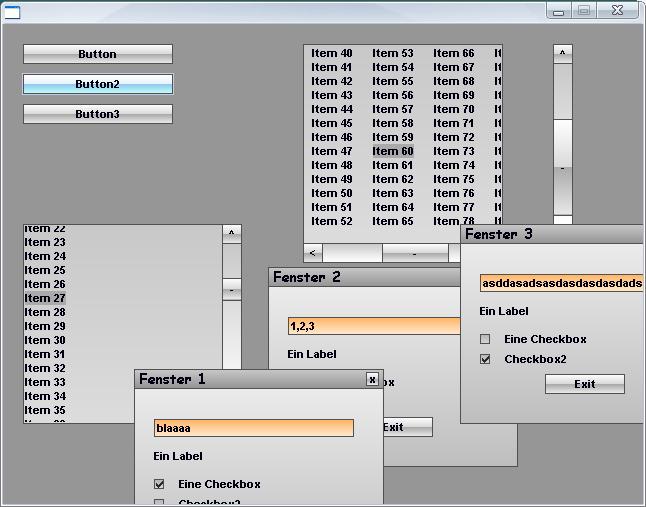This screenshot has width=646, height=507.
Task: Click the application icon in the title bar
Action: pos(12,12)
